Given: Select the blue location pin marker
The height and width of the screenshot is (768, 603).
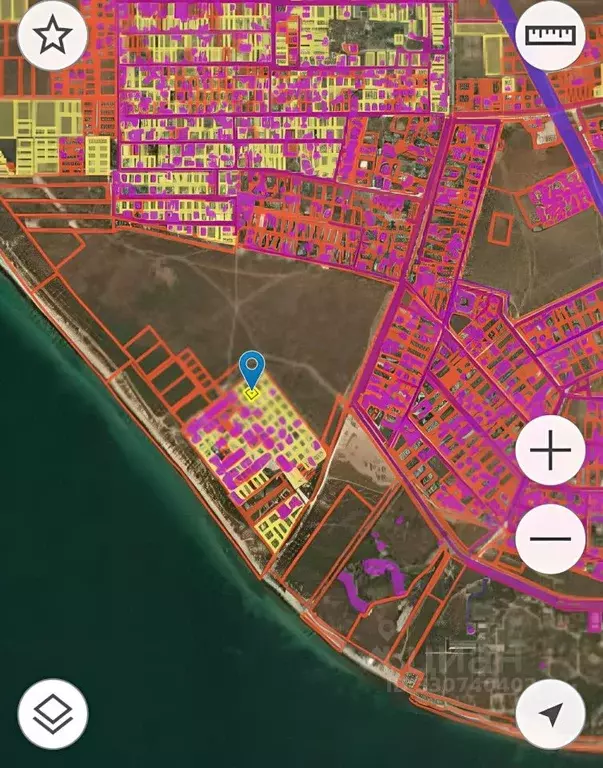Looking at the screenshot, I should click(252, 370).
